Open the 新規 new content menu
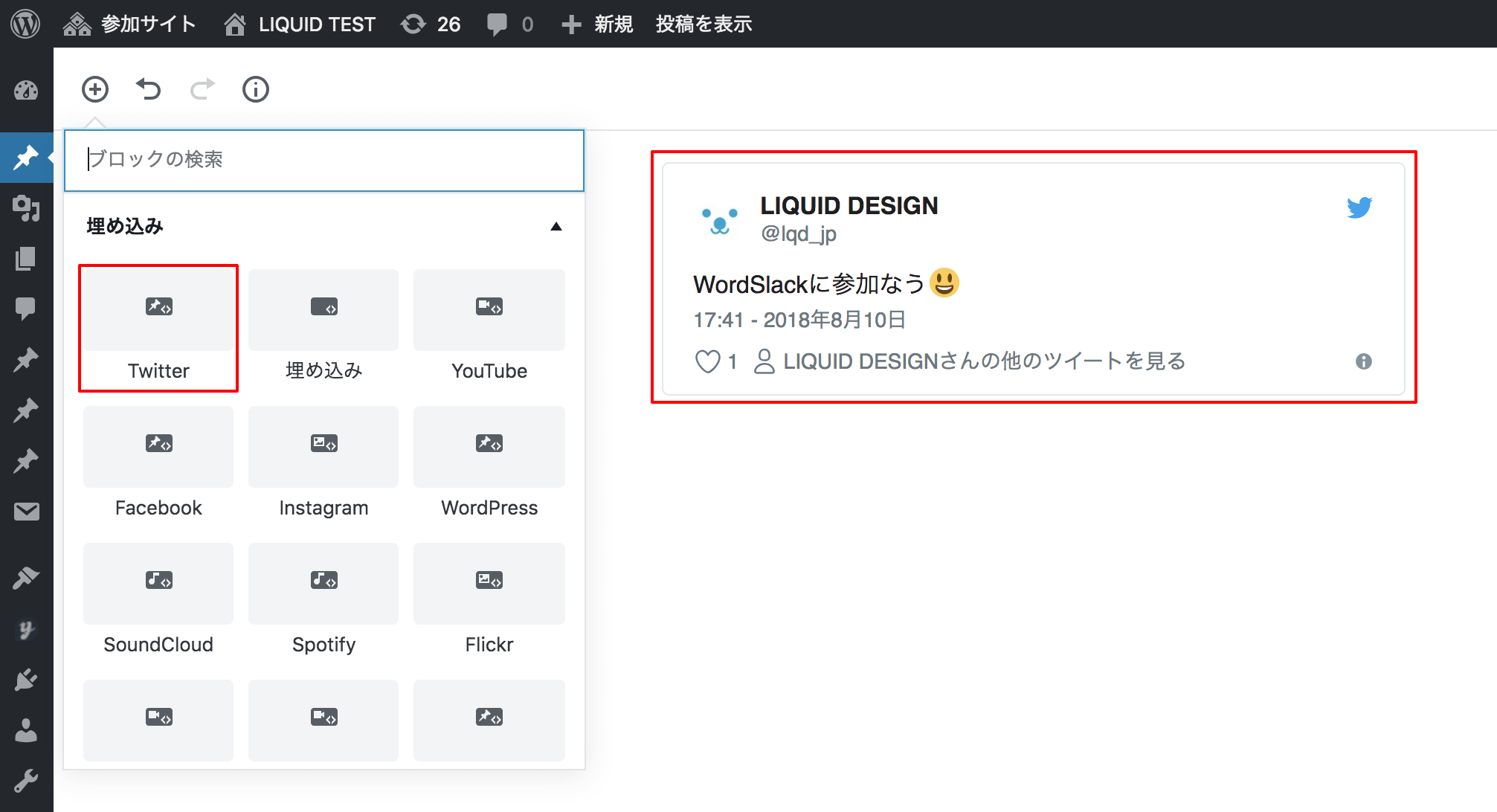 (x=597, y=24)
